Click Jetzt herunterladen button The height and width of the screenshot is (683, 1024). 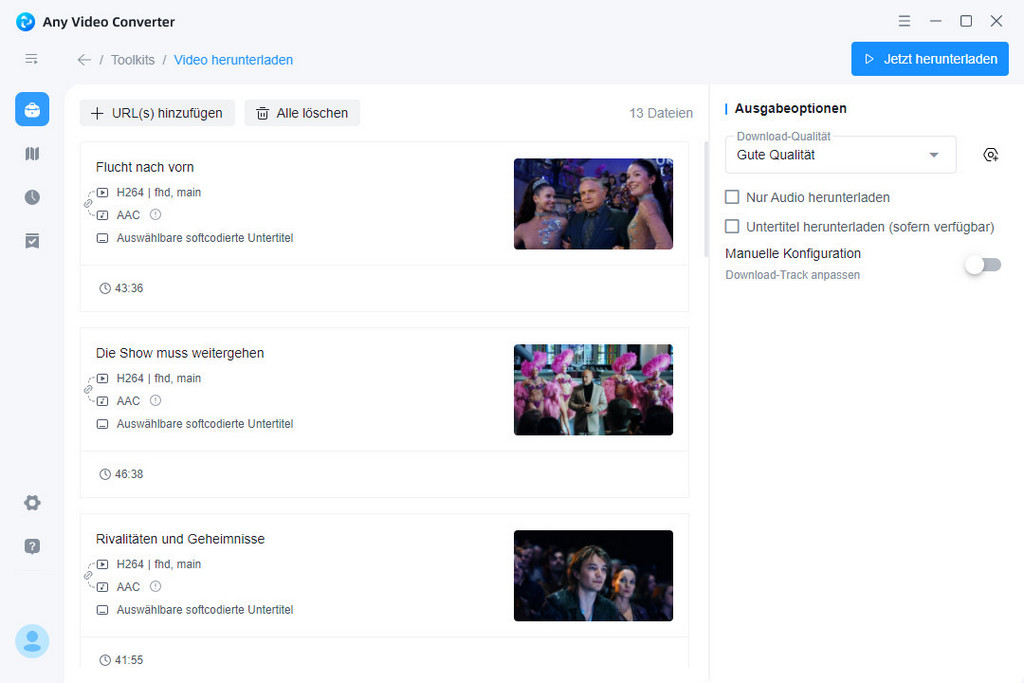pos(929,59)
